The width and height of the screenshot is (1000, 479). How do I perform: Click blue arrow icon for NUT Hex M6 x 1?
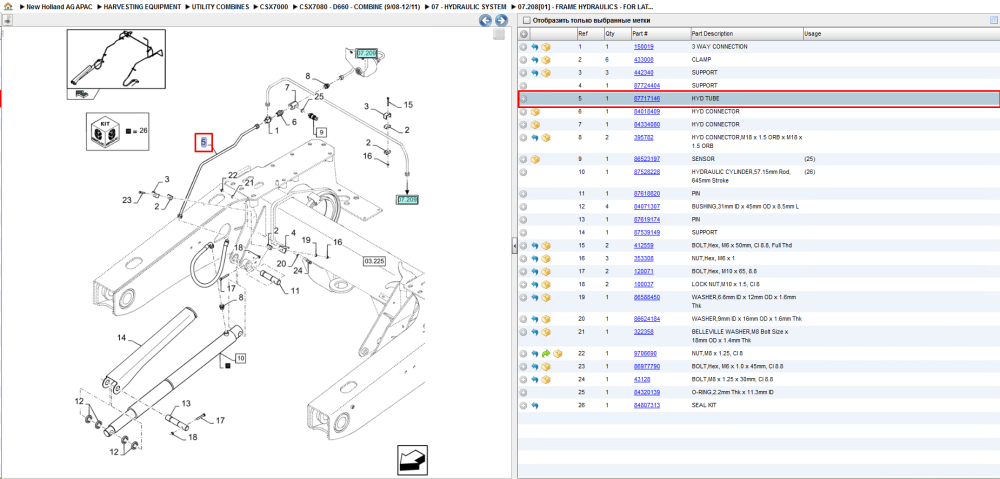tap(535, 258)
